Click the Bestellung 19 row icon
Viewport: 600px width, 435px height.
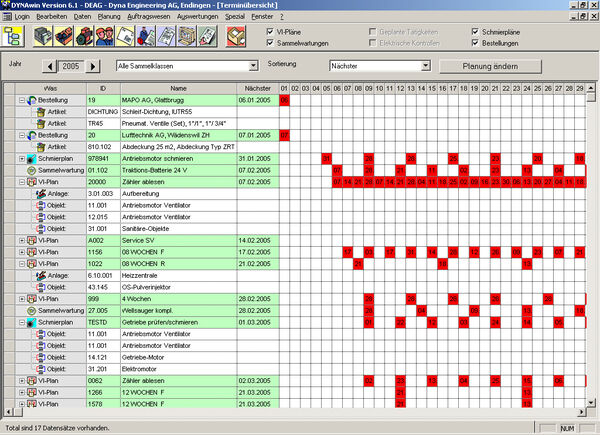pos(32,101)
